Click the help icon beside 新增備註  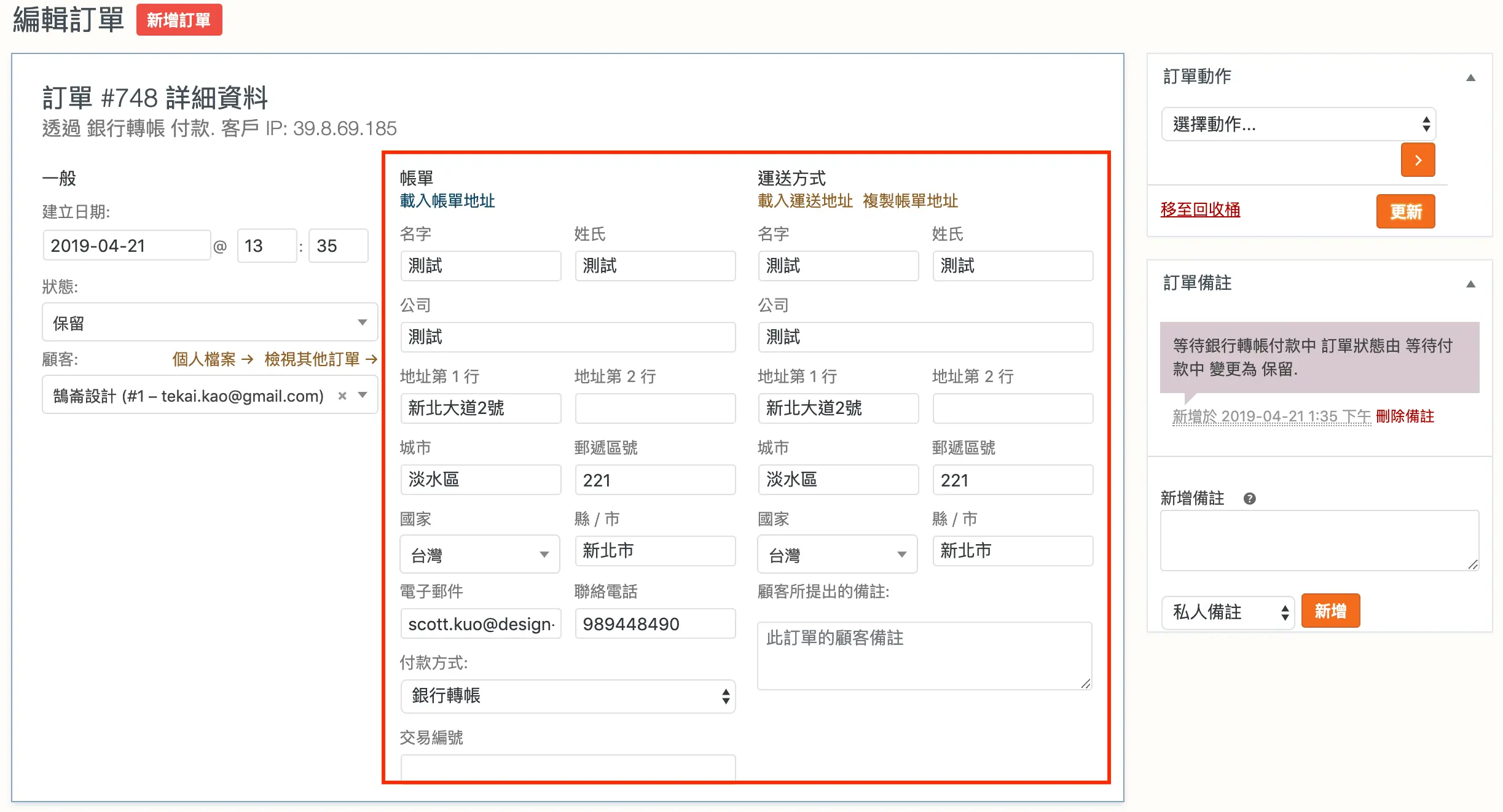point(1249,499)
